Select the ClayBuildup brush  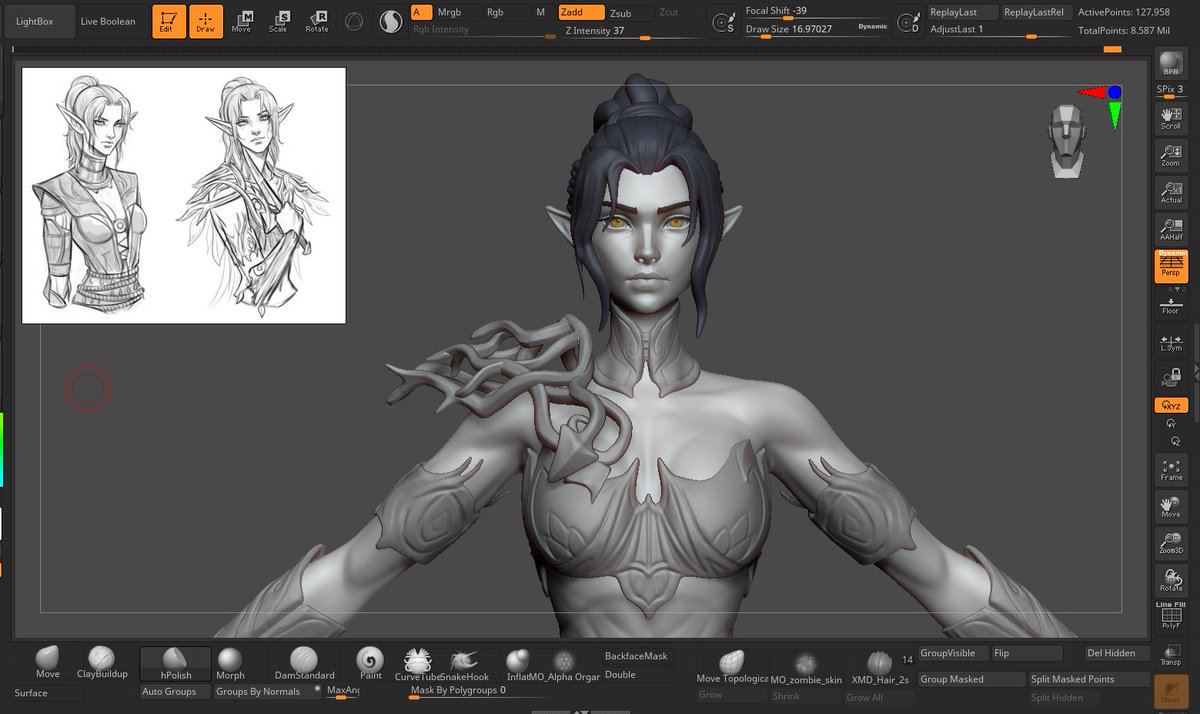pos(102,662)
